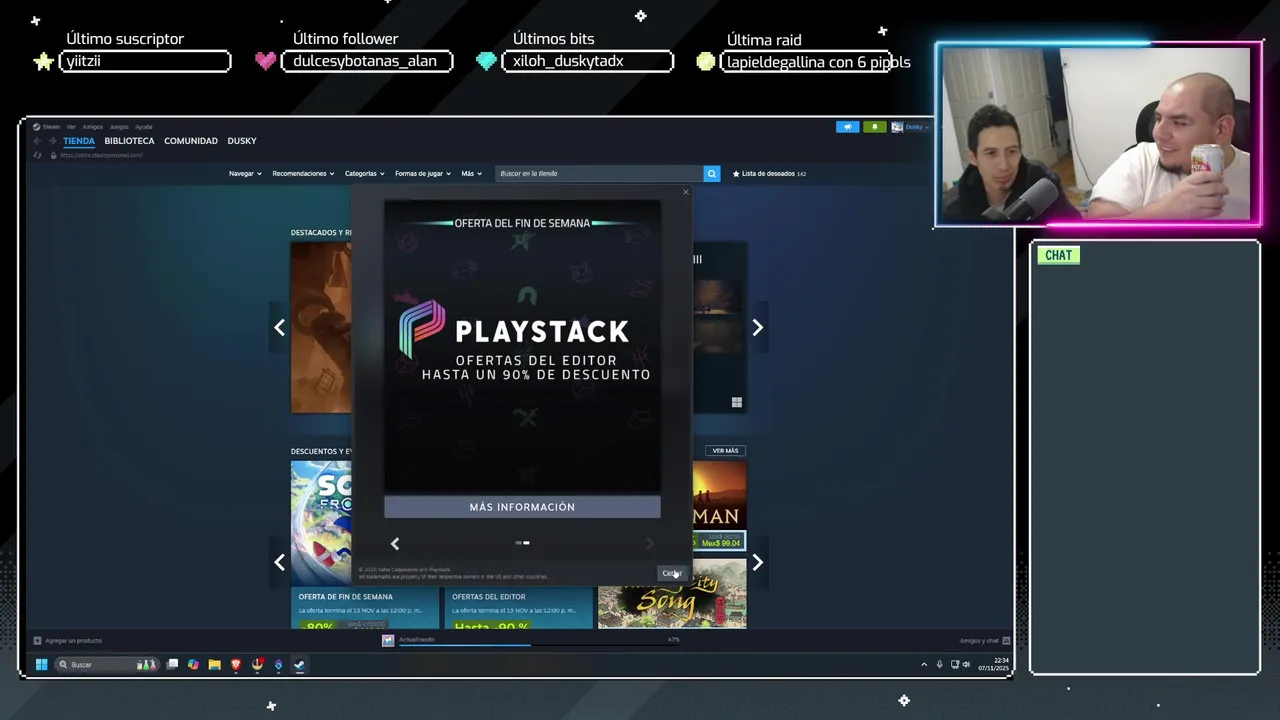Open Copilot from the taskbar
Viewport: 1280px width, 720px height.
point(193,664)
